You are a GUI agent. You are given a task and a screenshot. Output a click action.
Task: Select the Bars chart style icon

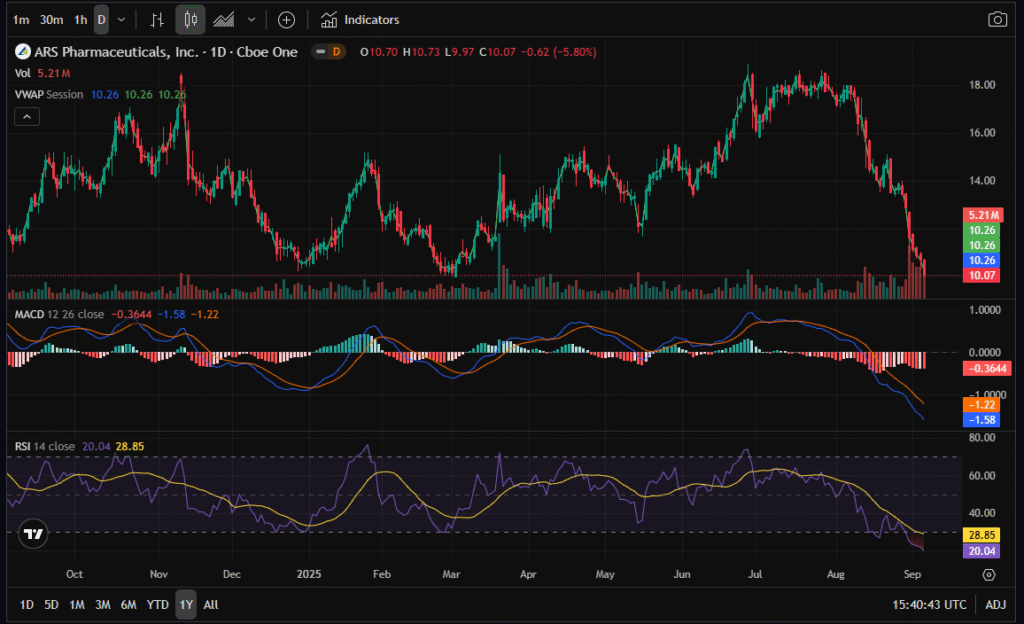pyautogui.click(x=157, y=19)
